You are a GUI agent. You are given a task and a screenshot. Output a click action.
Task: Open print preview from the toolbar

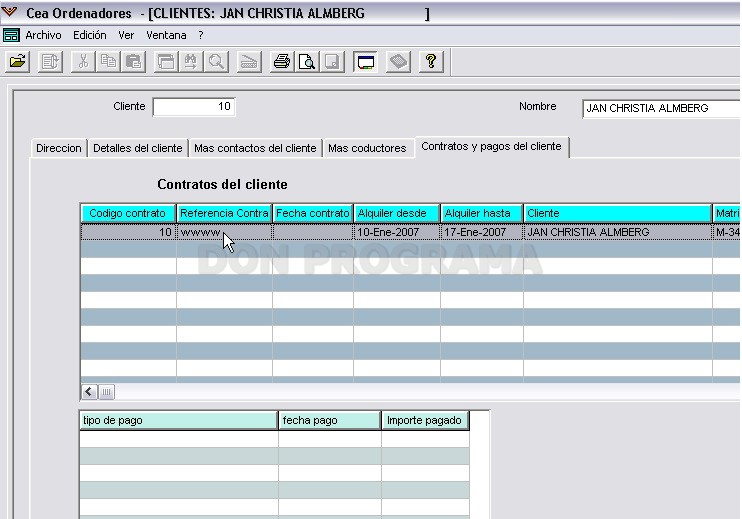307,62
